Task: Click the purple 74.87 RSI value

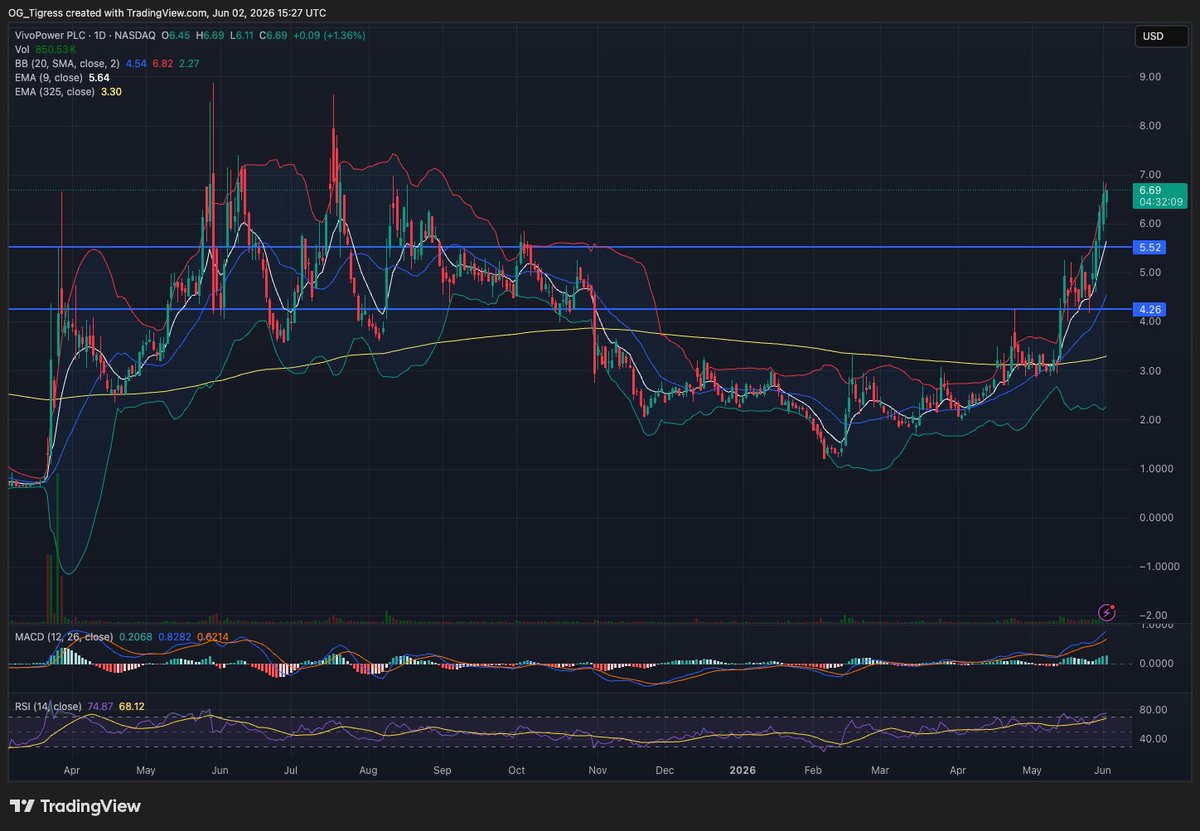Action: pos(101,706)
